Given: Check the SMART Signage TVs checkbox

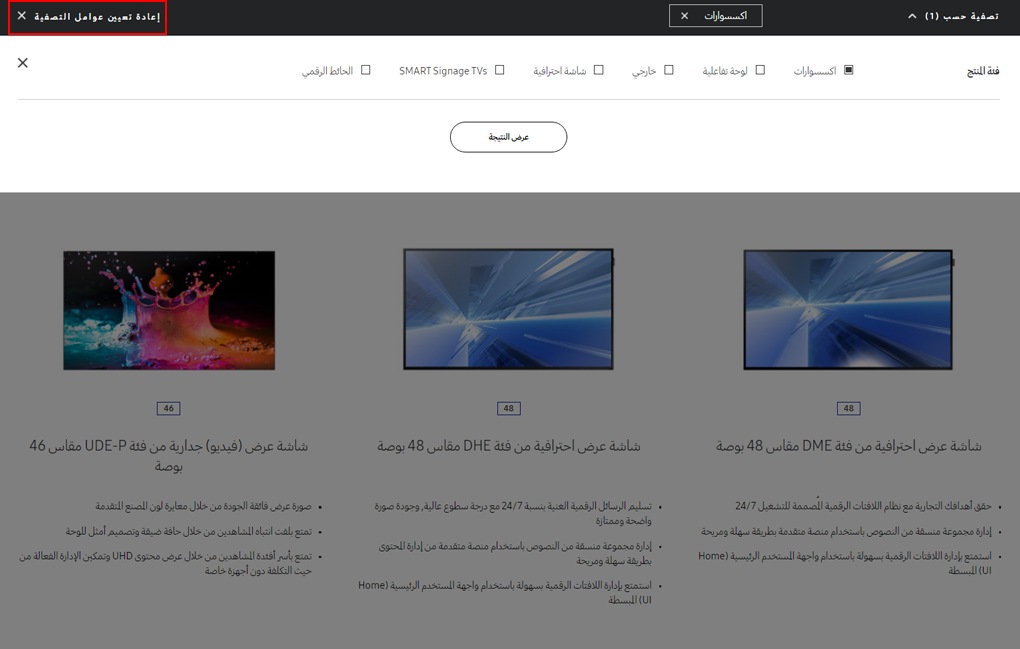Looking at the screenshot, I should (x=500, y=70).
